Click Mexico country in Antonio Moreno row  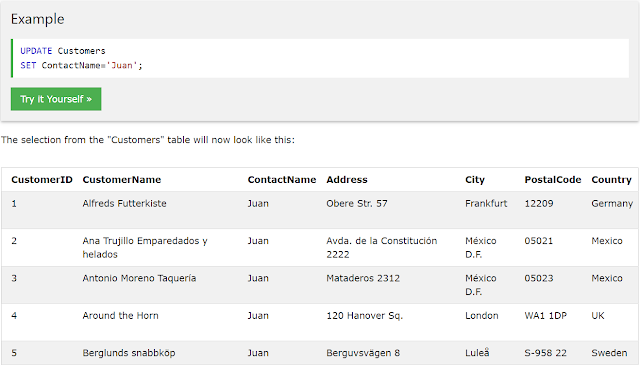tap(607, 278)
